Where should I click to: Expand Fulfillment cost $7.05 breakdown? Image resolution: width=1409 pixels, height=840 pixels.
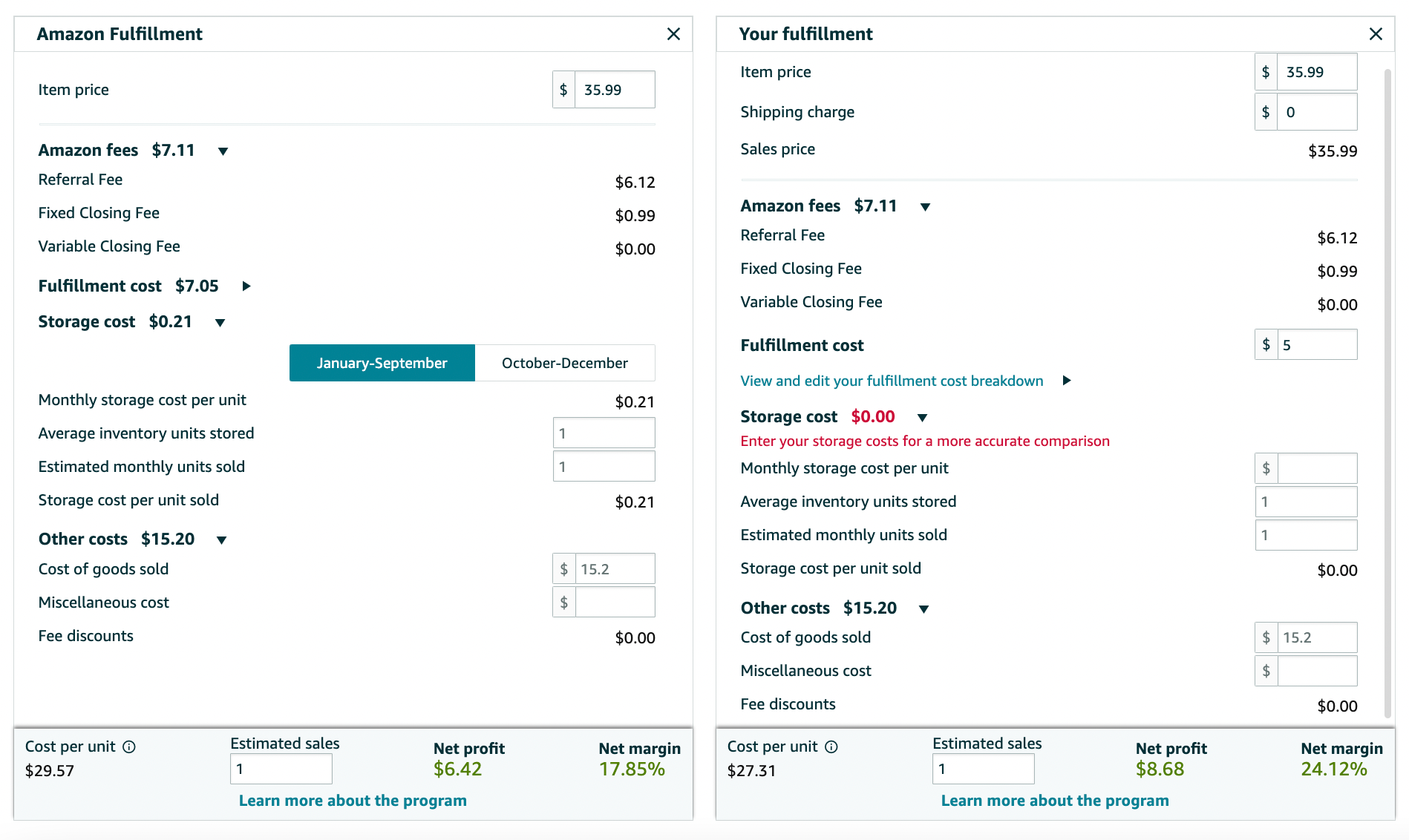point(246,286)
